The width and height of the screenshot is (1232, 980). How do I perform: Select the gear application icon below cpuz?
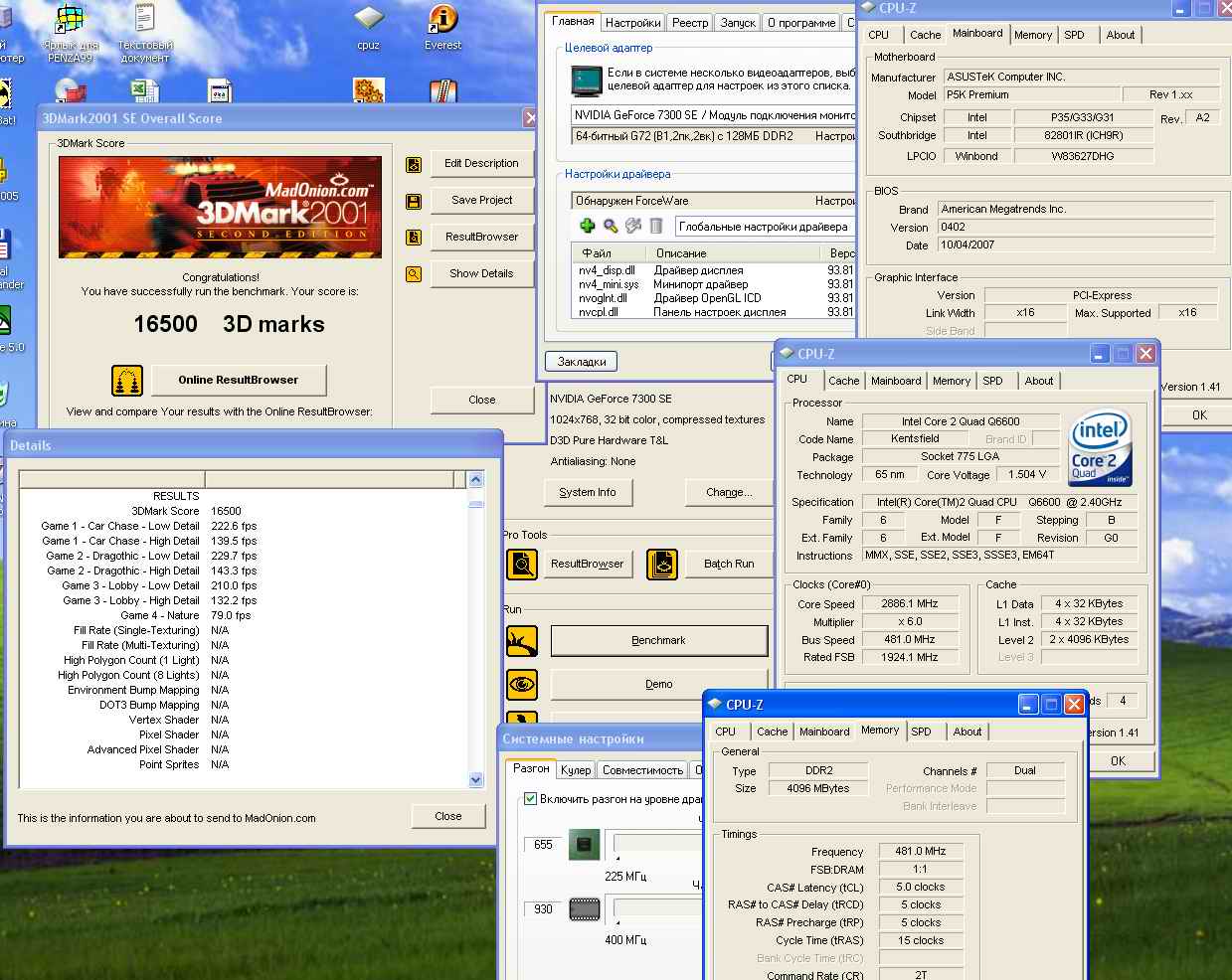[x=369, y=91]
